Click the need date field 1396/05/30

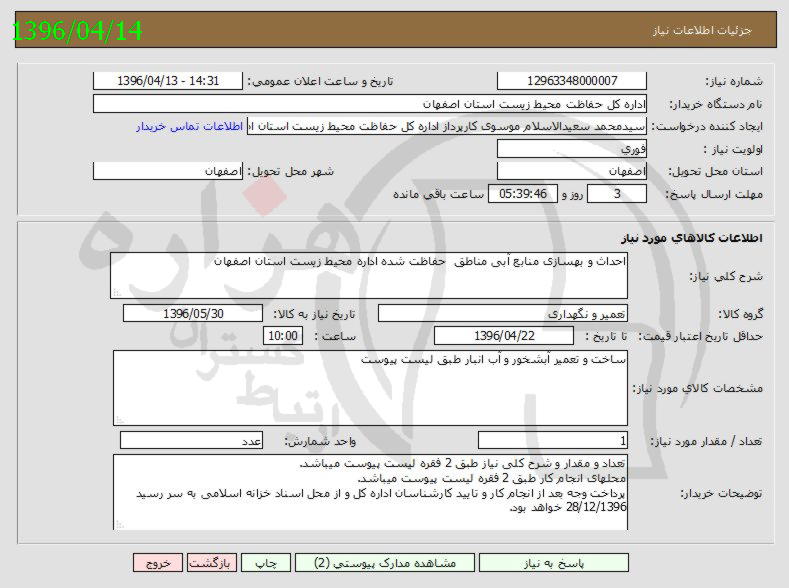193,313
